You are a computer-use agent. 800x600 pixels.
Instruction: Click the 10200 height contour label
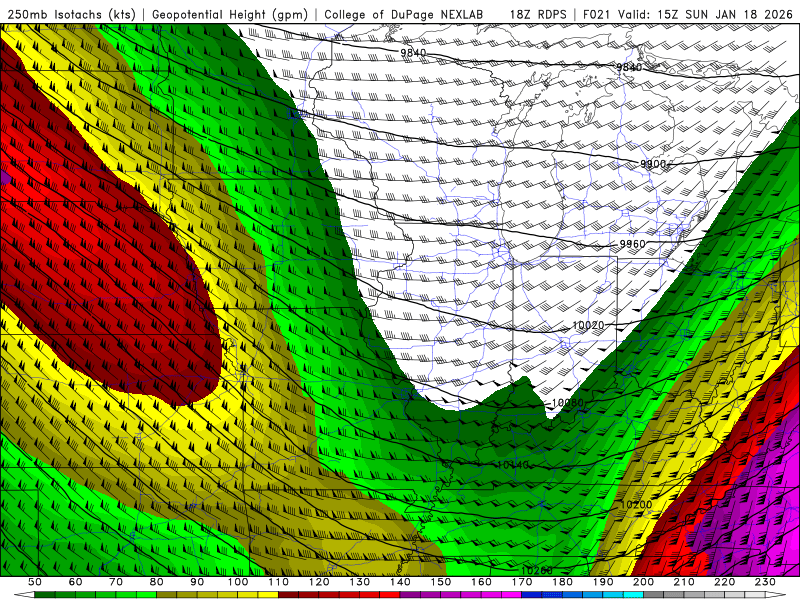click(x=636, y=505)
